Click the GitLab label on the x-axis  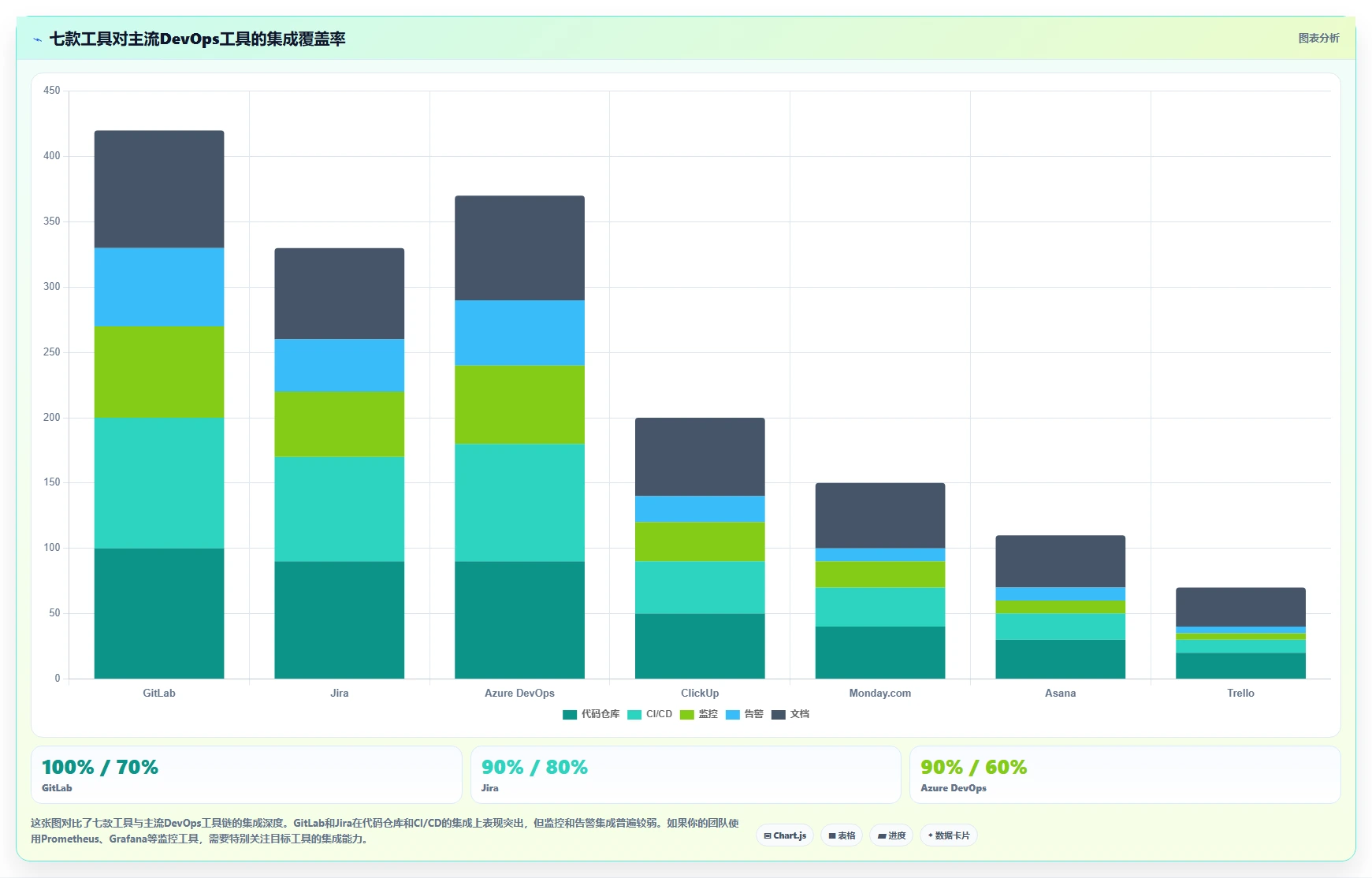(x=159, y=694)
